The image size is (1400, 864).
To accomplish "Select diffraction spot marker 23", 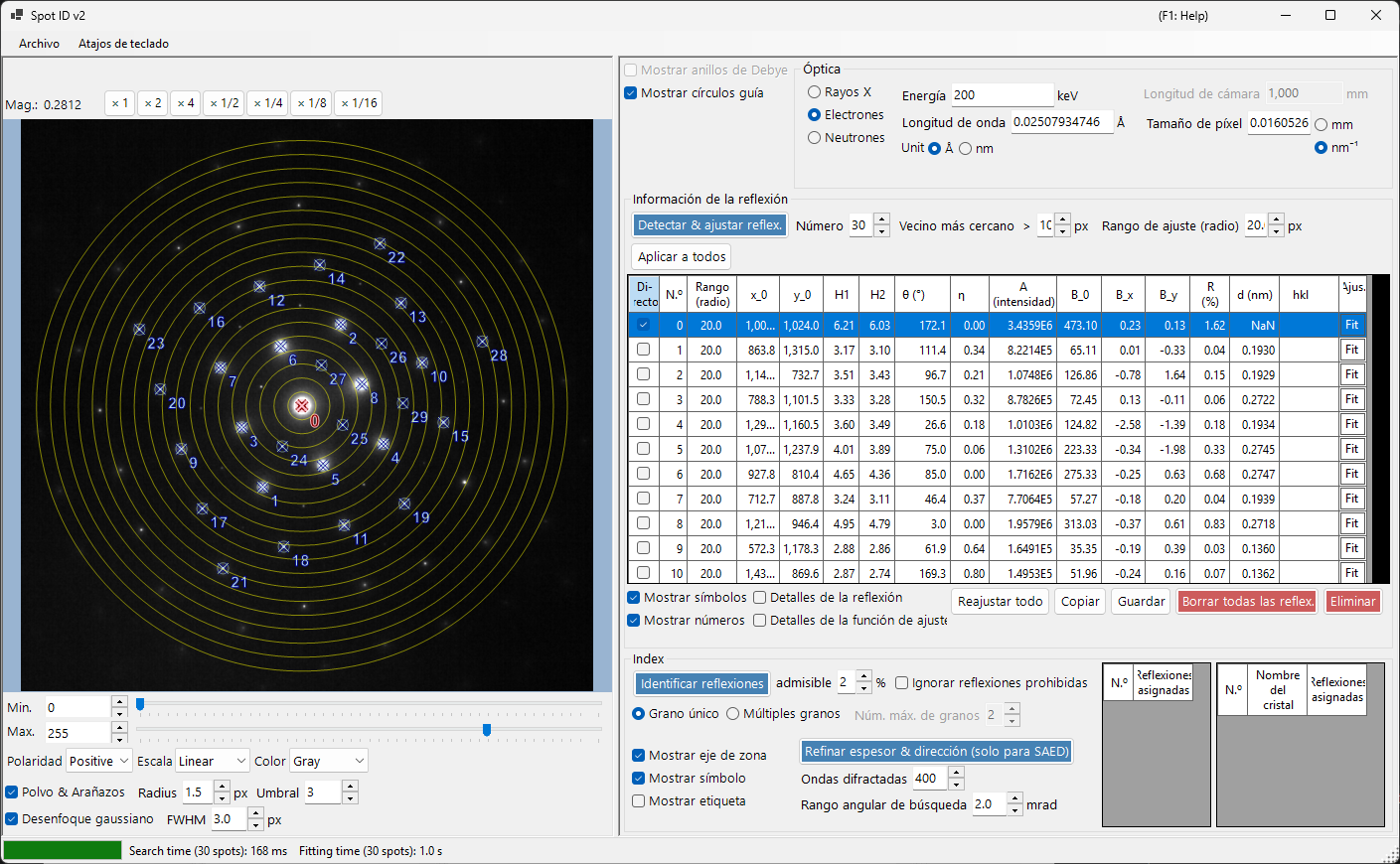I will pyautogui.click(x=139, y=329).
